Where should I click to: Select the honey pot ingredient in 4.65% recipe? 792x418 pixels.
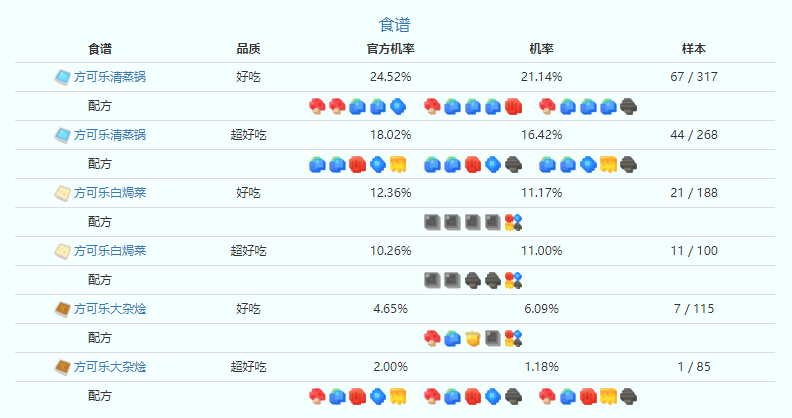pos(473,338)
